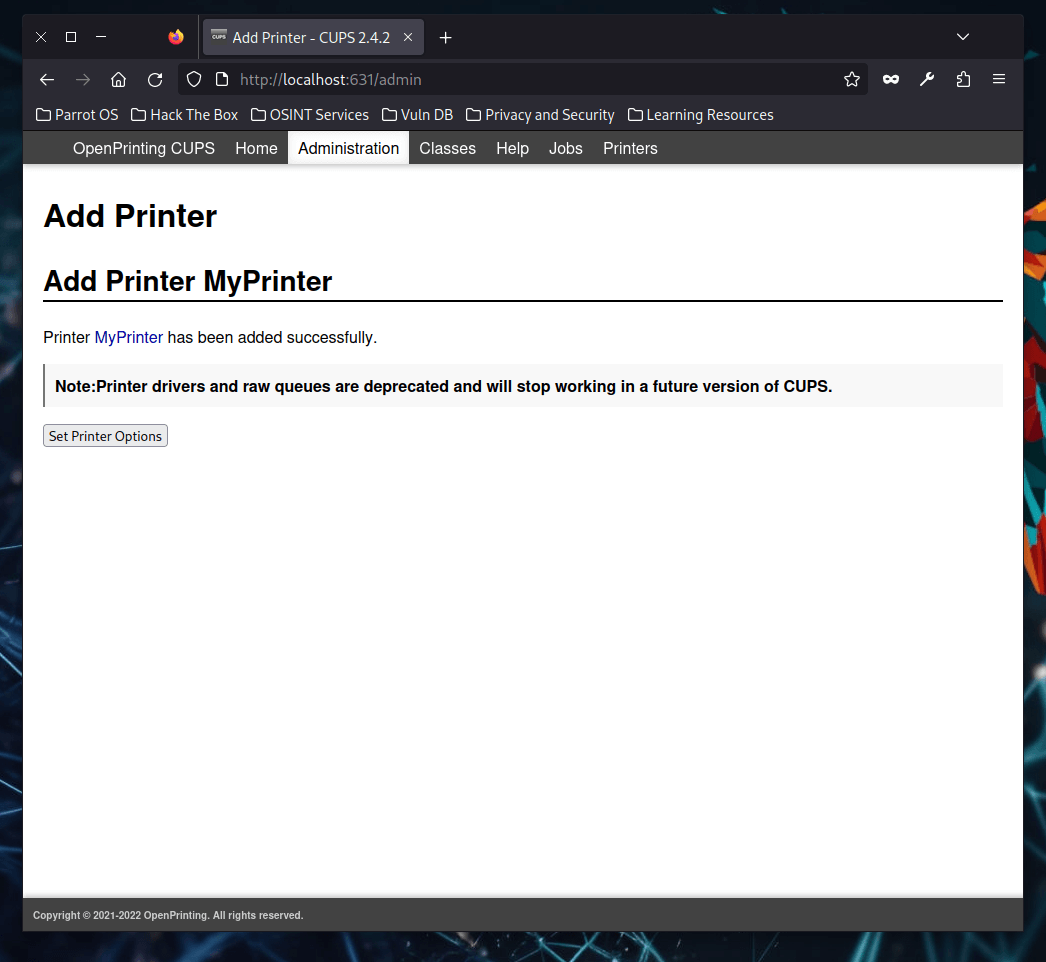Click the back navigation arrow
This screenshot has height=962, width=1046.
(46, 79)
